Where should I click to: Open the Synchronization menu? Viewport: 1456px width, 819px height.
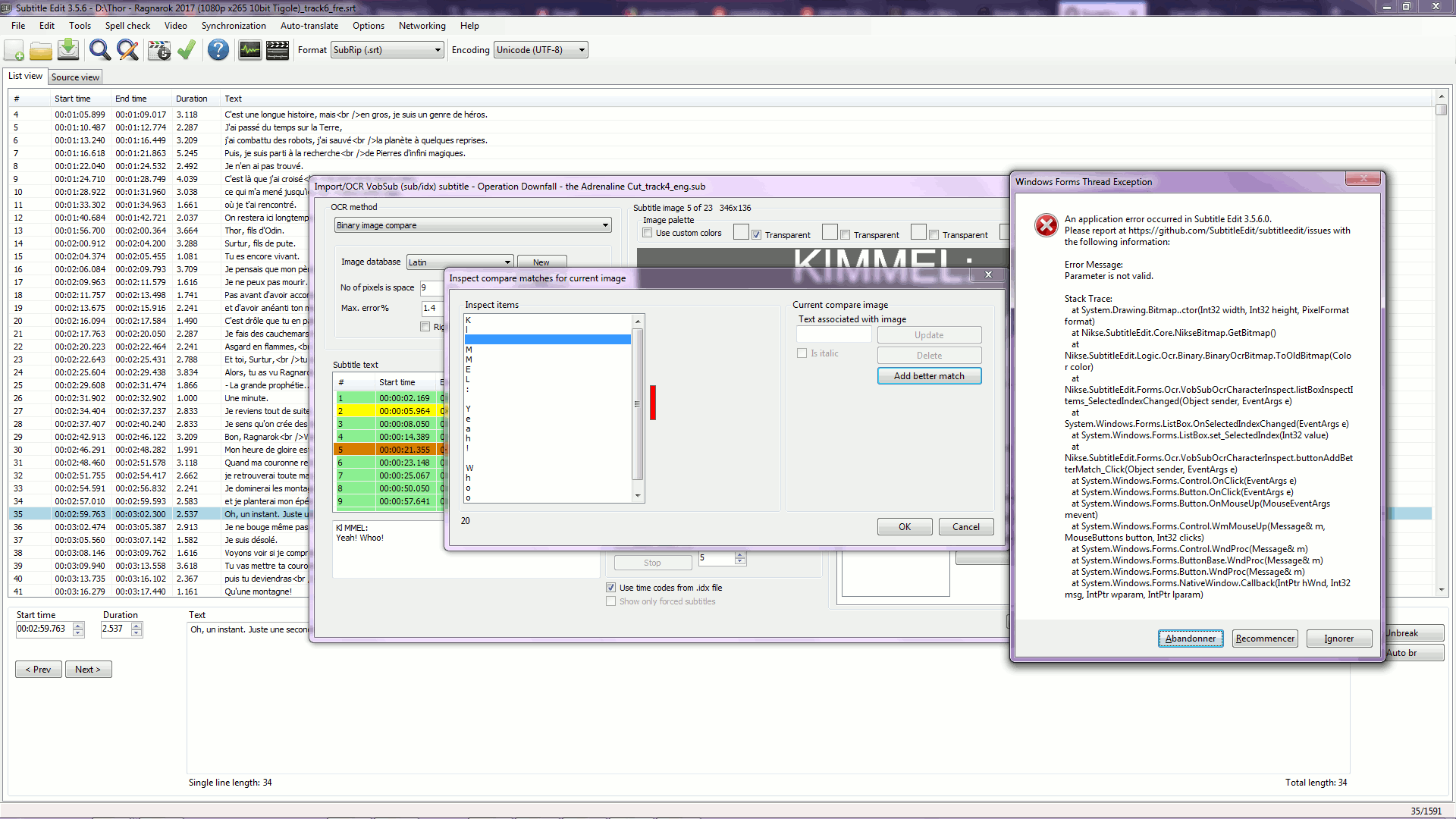(234, 26)
